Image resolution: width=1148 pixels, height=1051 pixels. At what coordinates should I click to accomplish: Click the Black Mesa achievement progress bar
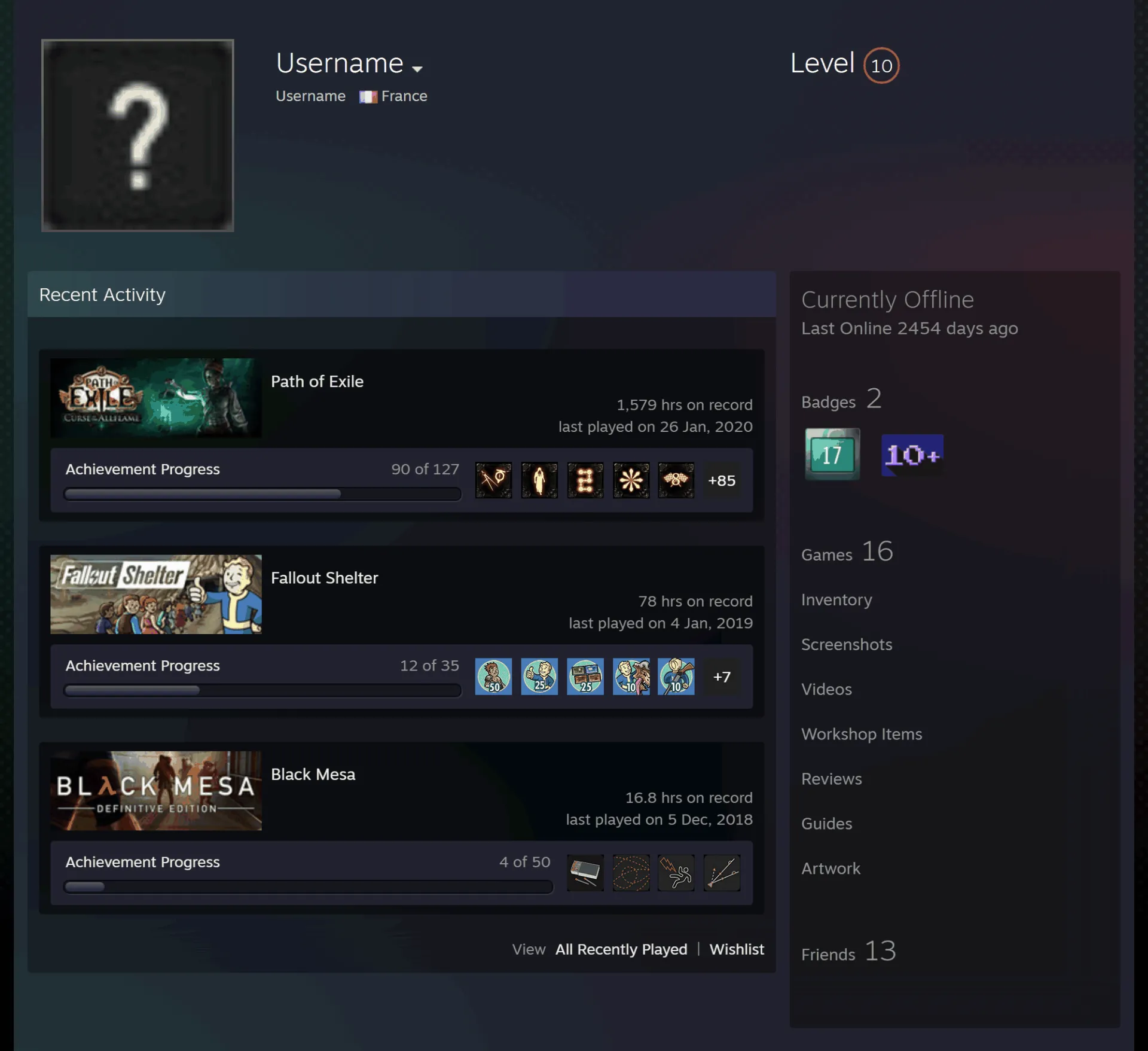tap(308, 887)
